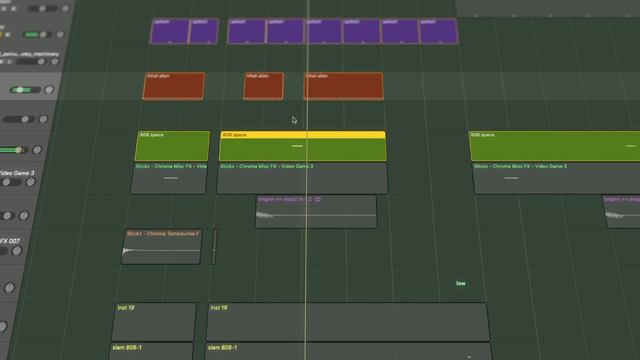Click the pan knob on the topmost track header
This screenshot has height=360, width=640.
point(65,8)
